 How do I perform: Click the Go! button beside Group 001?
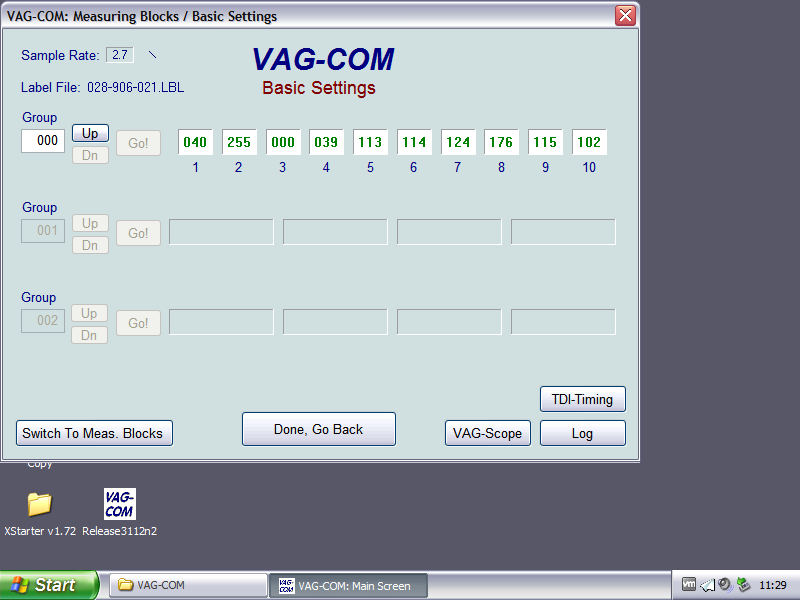(138, 233)
